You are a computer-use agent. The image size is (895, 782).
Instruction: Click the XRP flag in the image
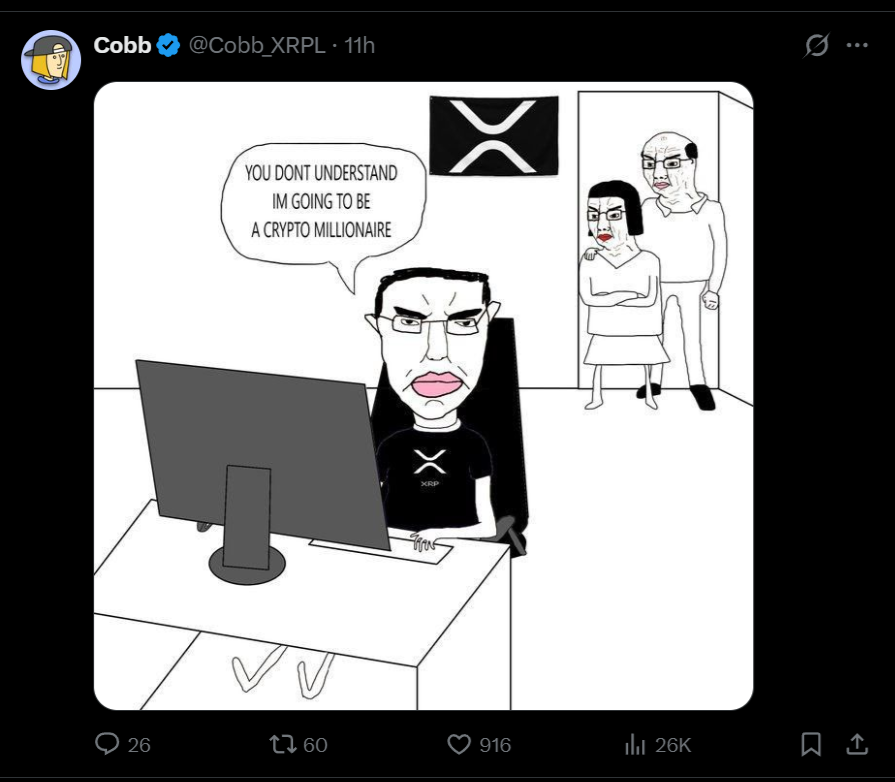494,136
